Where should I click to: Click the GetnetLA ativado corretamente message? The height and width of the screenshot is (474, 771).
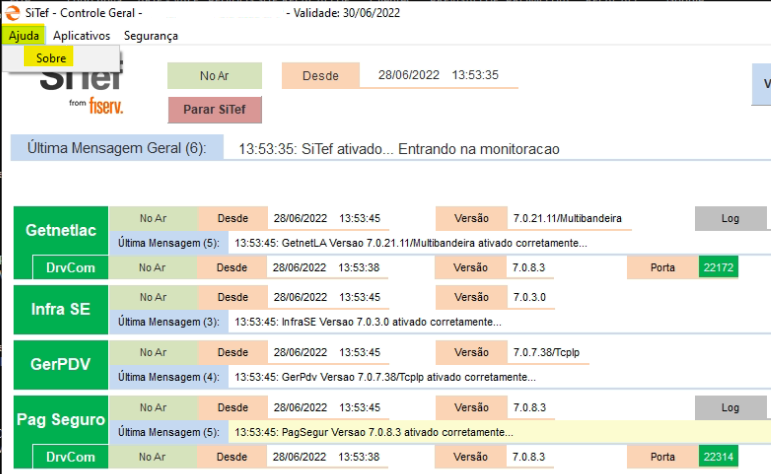[x=411, y=243]
